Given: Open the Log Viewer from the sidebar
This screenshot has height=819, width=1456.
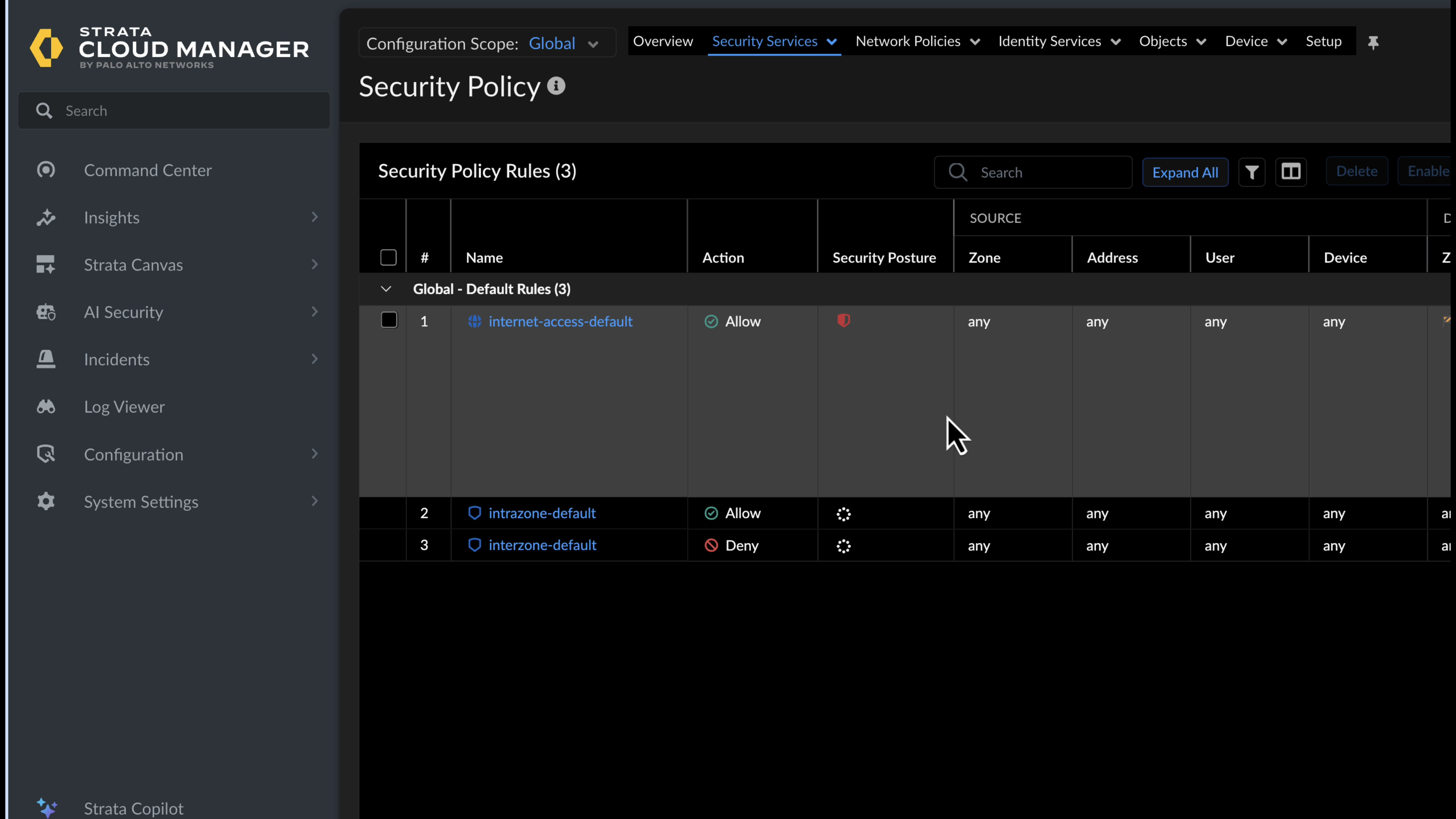Looking at the screenshot, I should pyautogui.click(x=124, y=406).
